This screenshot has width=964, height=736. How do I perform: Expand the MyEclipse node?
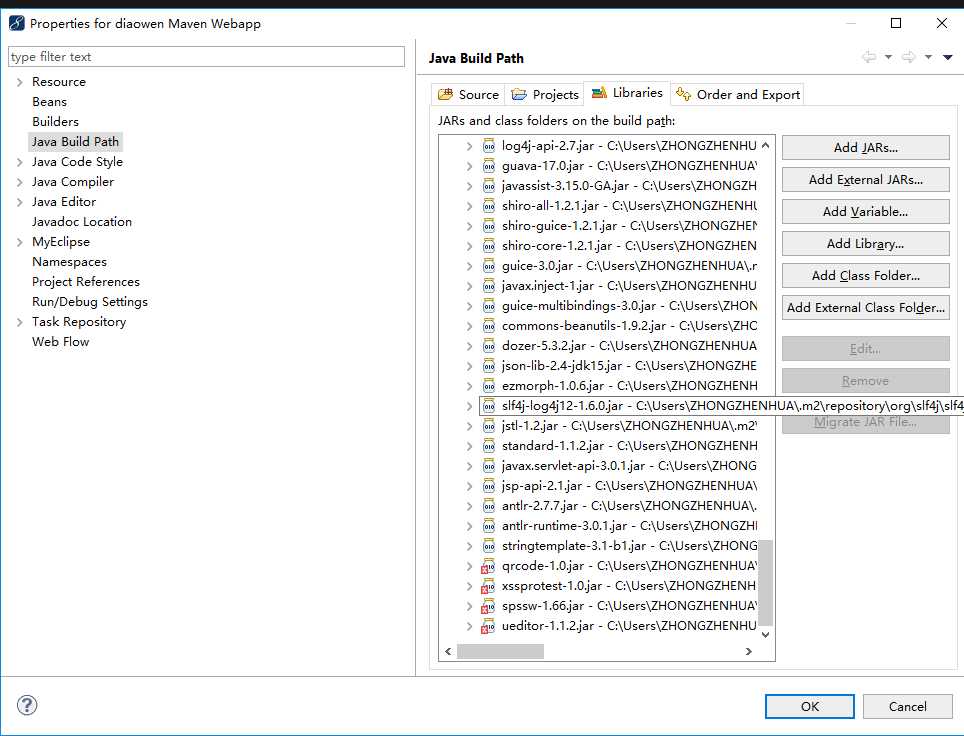point(20,242)
